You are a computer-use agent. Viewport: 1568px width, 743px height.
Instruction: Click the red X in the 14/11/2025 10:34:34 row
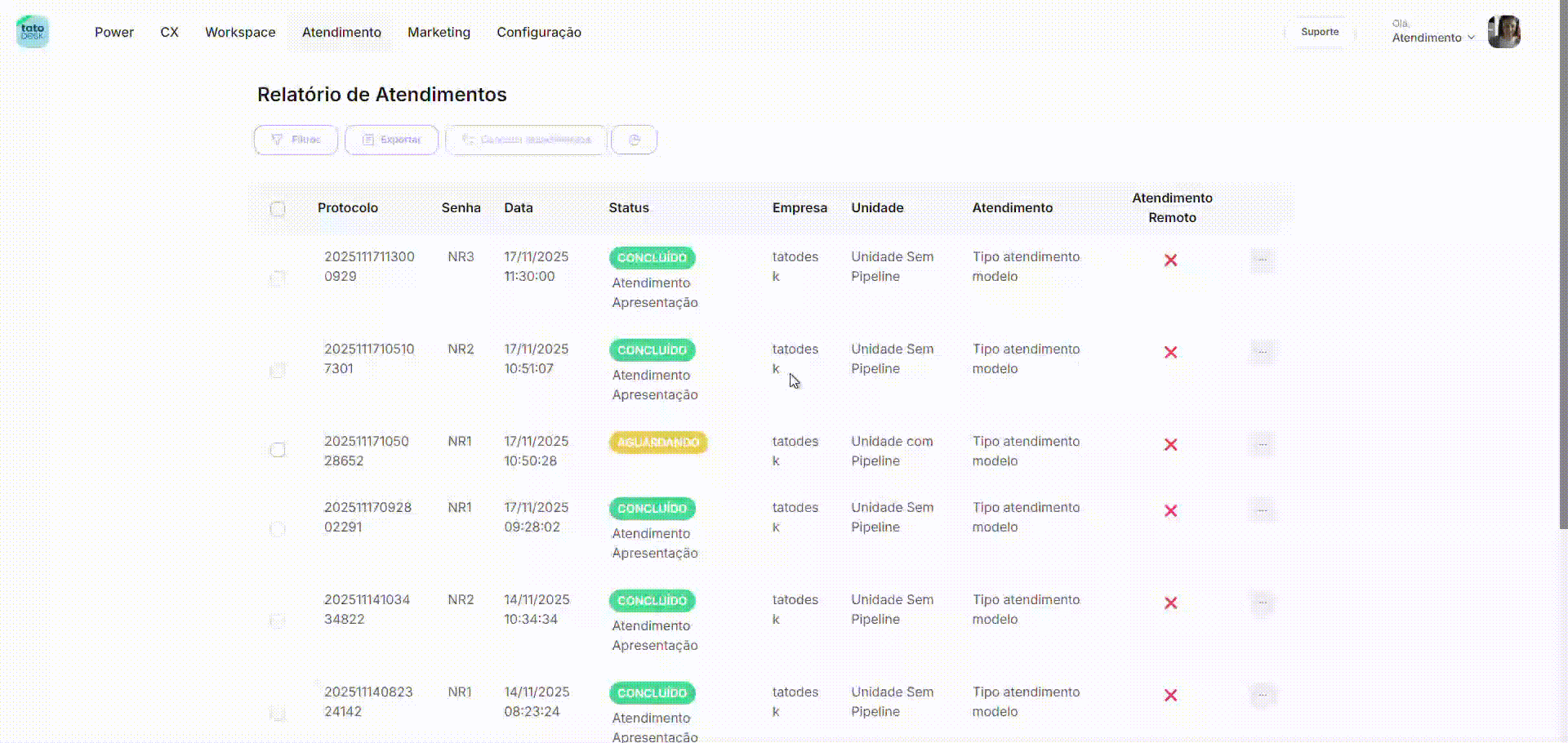[1170, 603]
